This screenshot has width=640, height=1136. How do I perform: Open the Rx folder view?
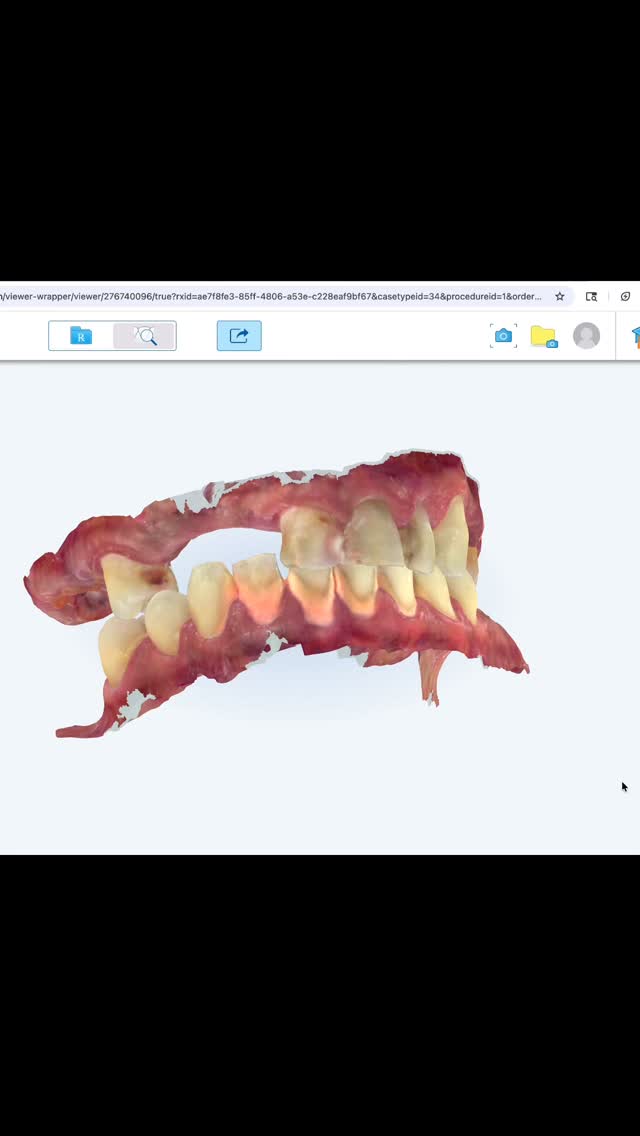[x=80, y=336]
